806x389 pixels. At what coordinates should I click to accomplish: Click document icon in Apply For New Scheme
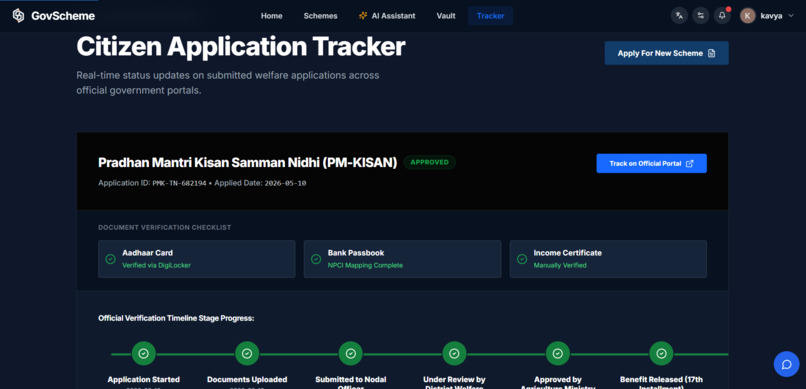(711, 53)
